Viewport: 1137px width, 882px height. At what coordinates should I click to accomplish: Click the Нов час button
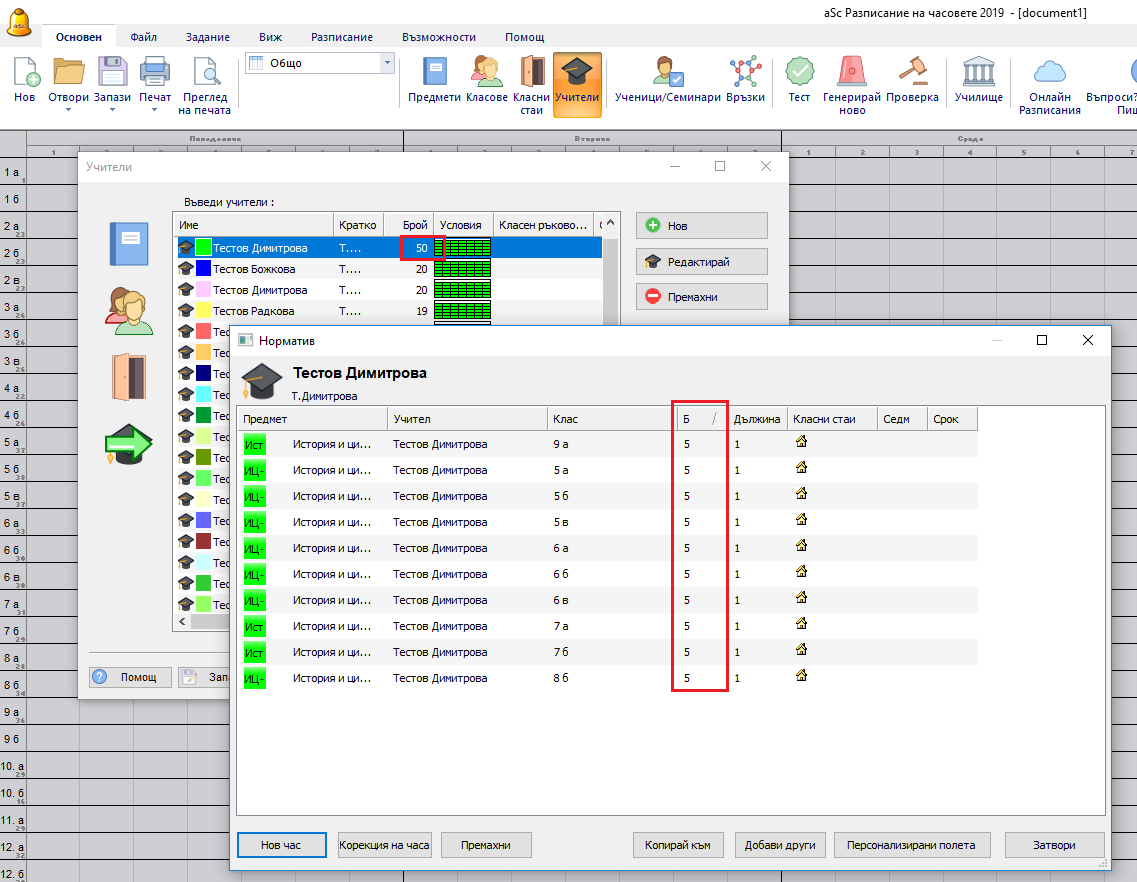[x=281, y=845]
